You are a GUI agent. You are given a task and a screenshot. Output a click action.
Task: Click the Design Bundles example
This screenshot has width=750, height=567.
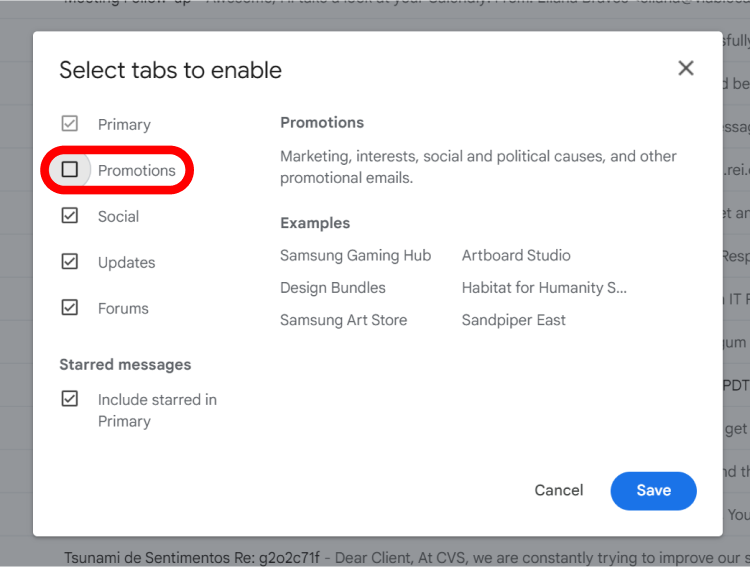click(x=333, y=288)
